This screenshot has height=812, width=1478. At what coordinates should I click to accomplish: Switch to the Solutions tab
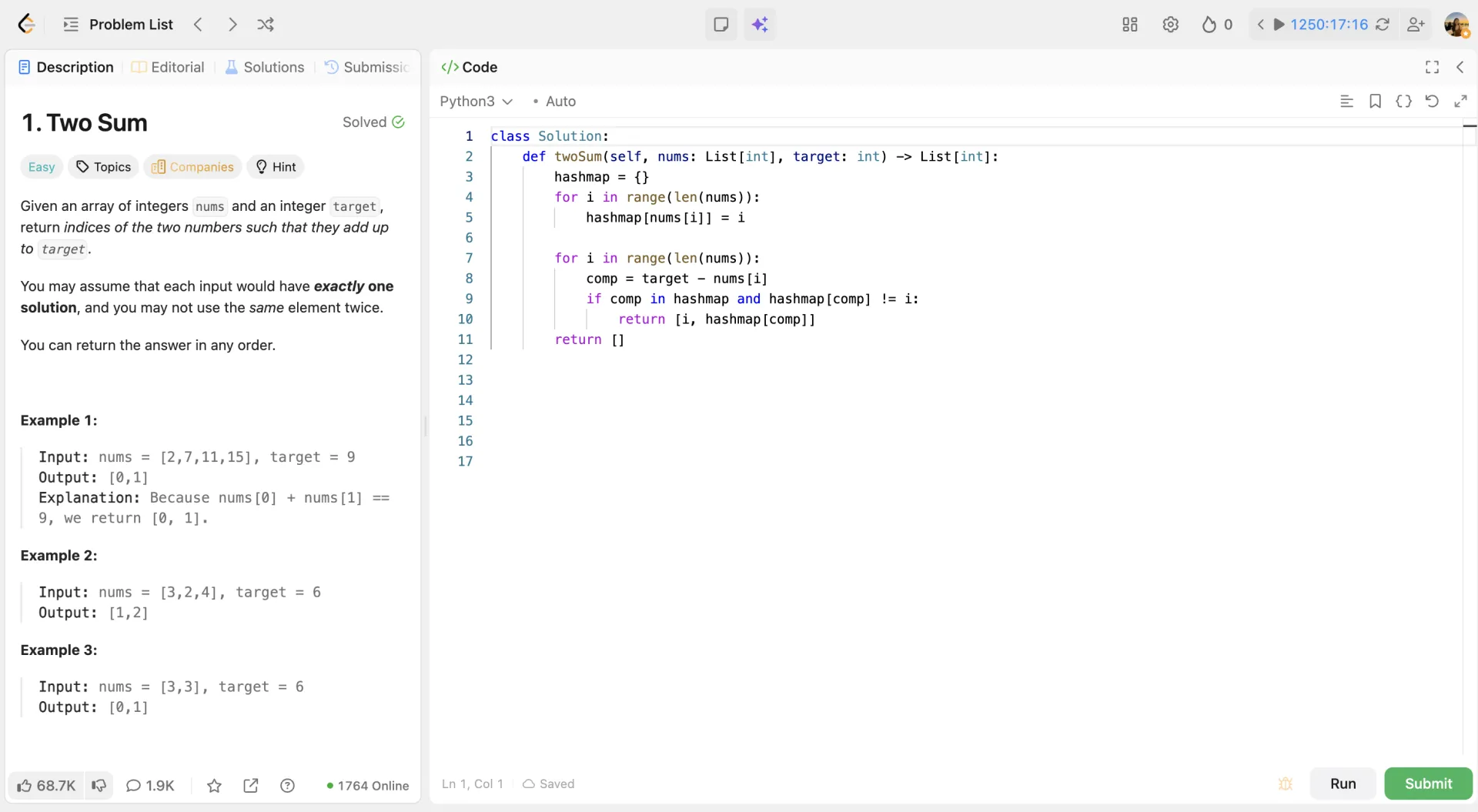click(x=265, y=67)
